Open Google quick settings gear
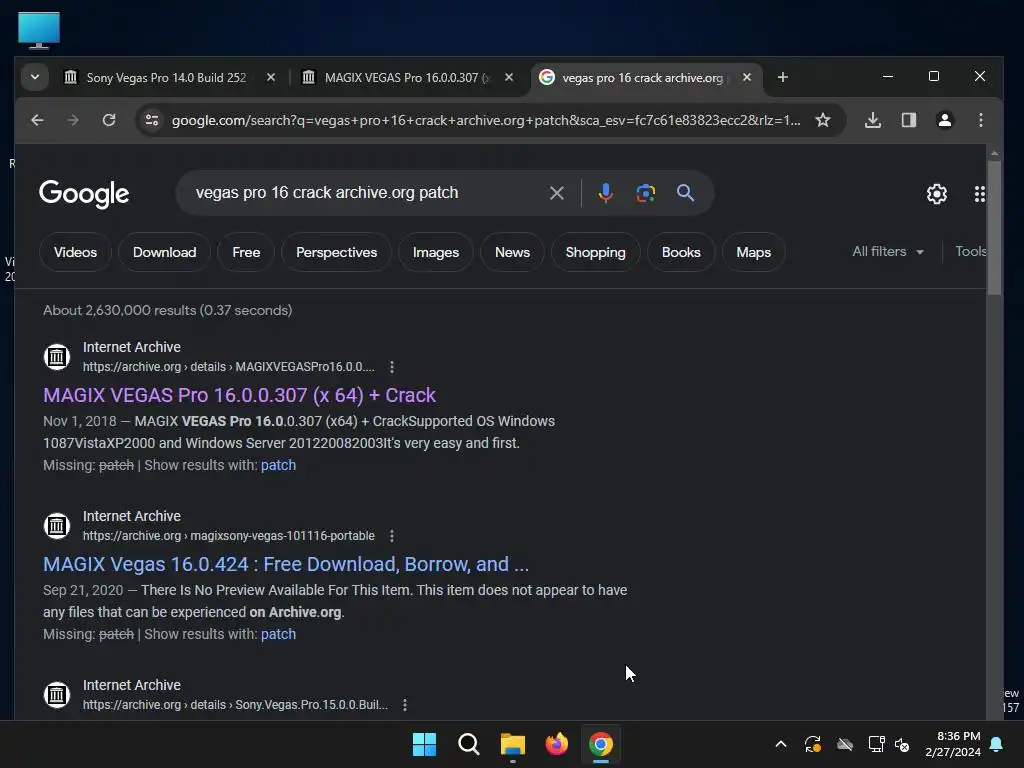The height and width of the screenshot is (768, 1024). click(x=936, y=194)
